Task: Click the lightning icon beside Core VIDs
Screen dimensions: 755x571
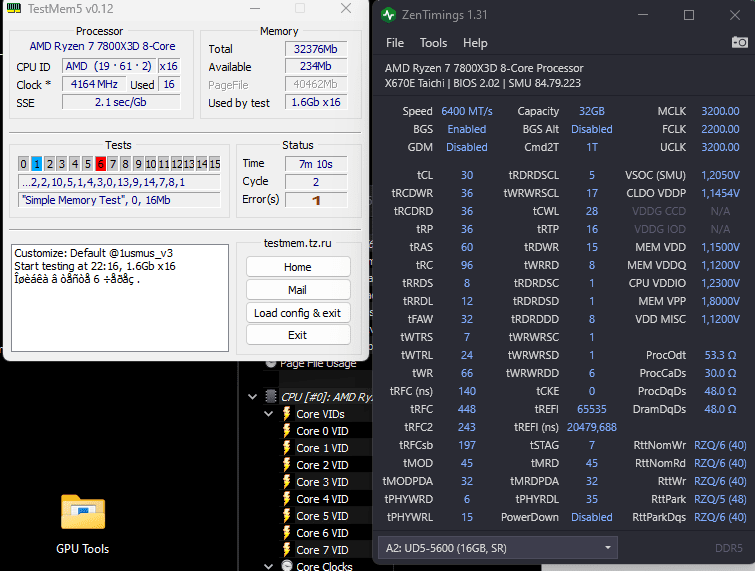Action: (x=286, y=414)
